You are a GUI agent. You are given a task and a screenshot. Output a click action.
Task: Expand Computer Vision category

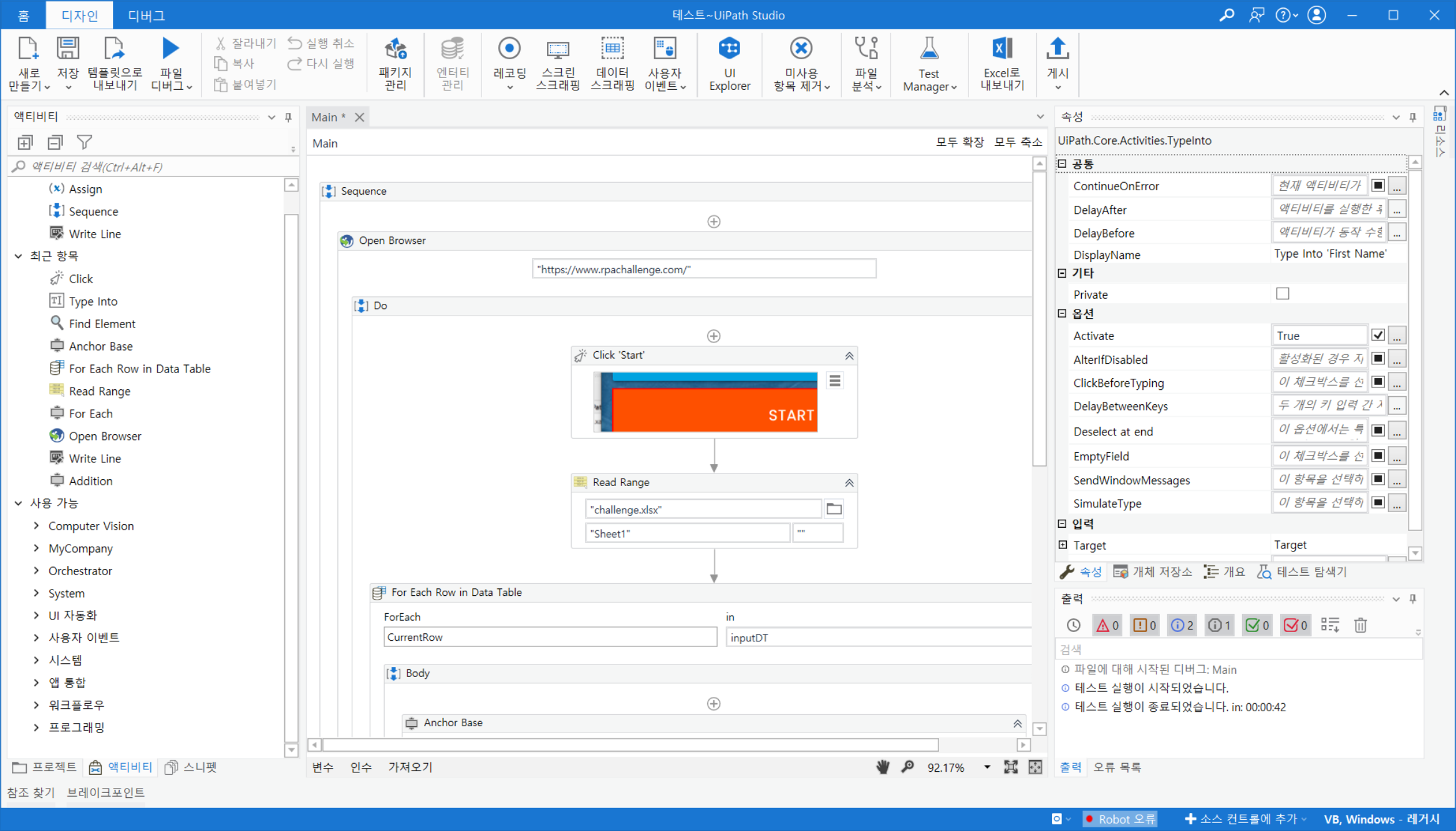tap(36, 526)
